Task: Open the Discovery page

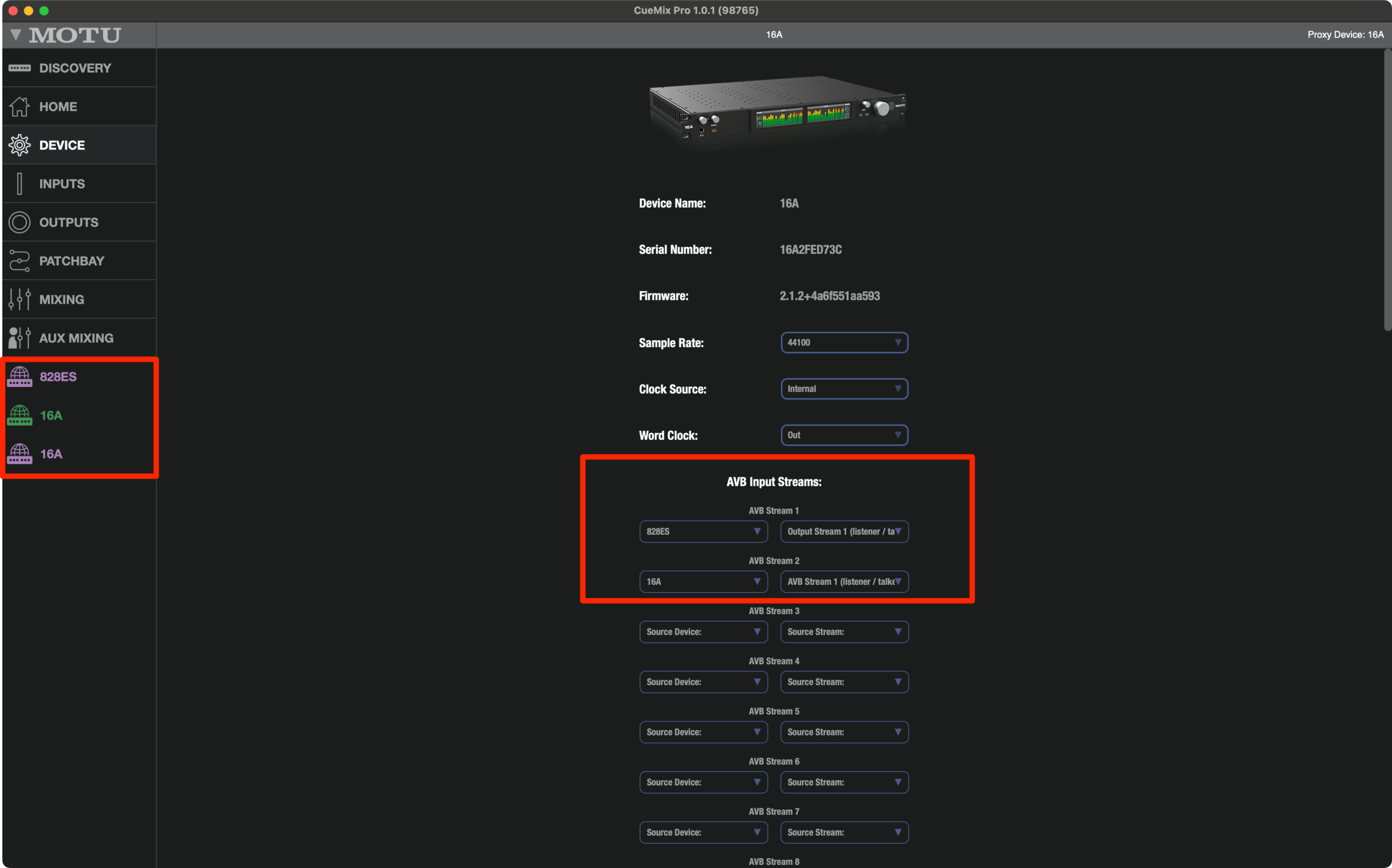Action: click(x=79, y=68)
